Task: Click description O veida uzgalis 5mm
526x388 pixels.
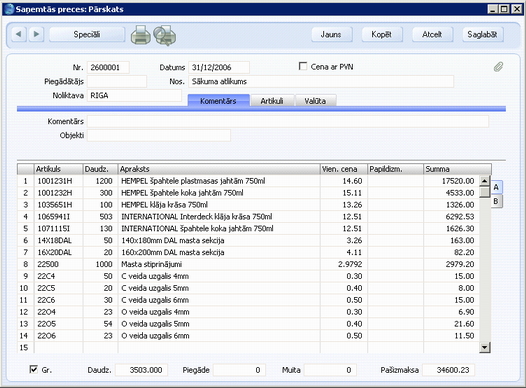Action: pyautogui.click(x=155, y=324)
